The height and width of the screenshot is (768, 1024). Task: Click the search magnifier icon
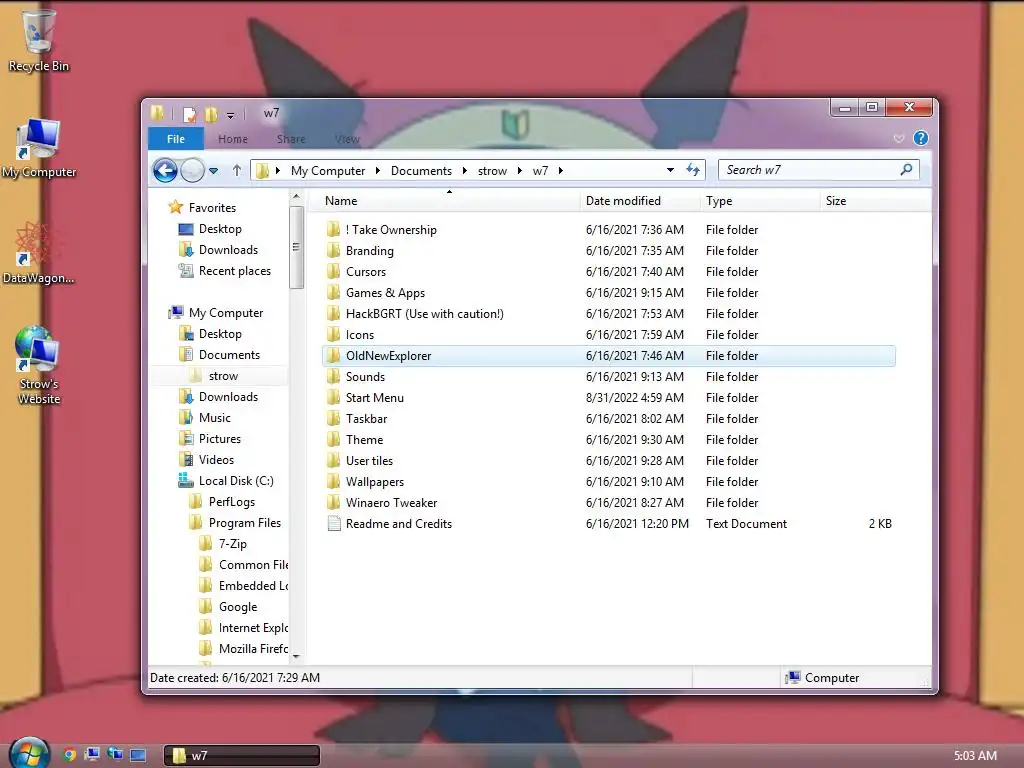tap(906, 170)
